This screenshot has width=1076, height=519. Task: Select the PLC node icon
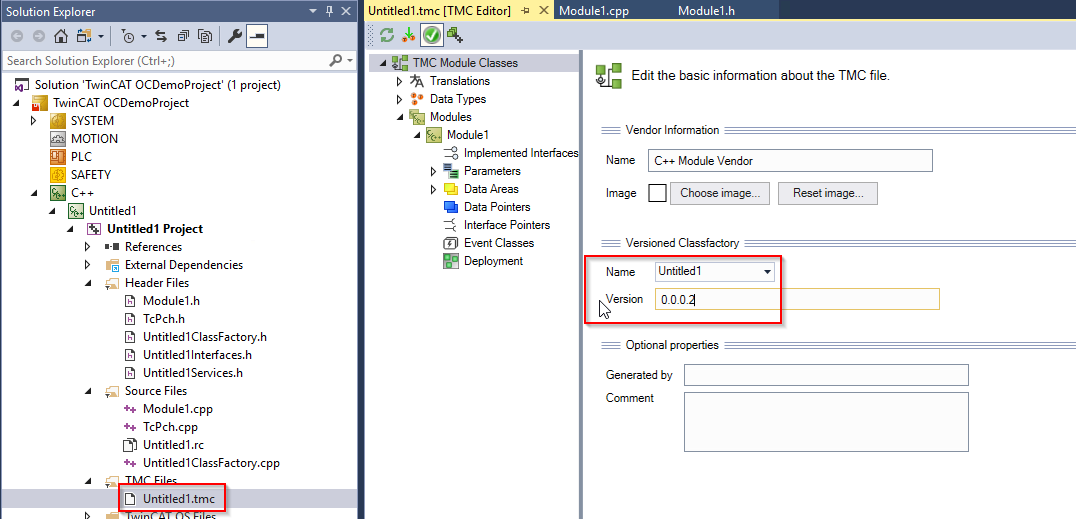[58, 157]
